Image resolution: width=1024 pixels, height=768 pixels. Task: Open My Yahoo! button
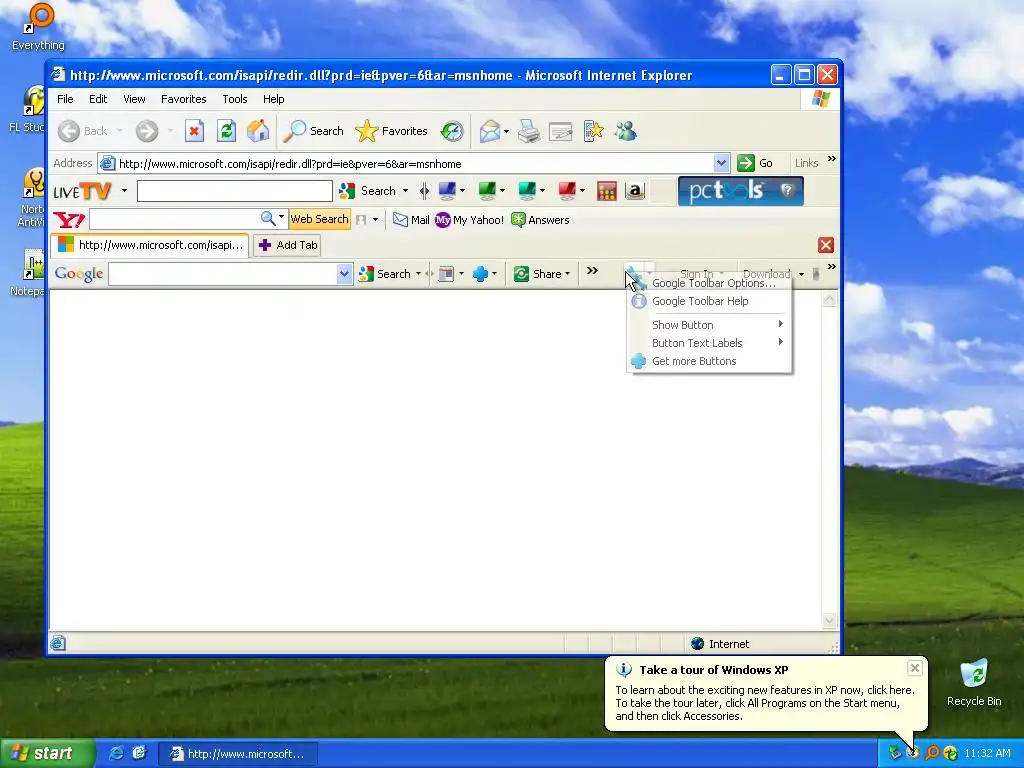click(x=470, y=220)
